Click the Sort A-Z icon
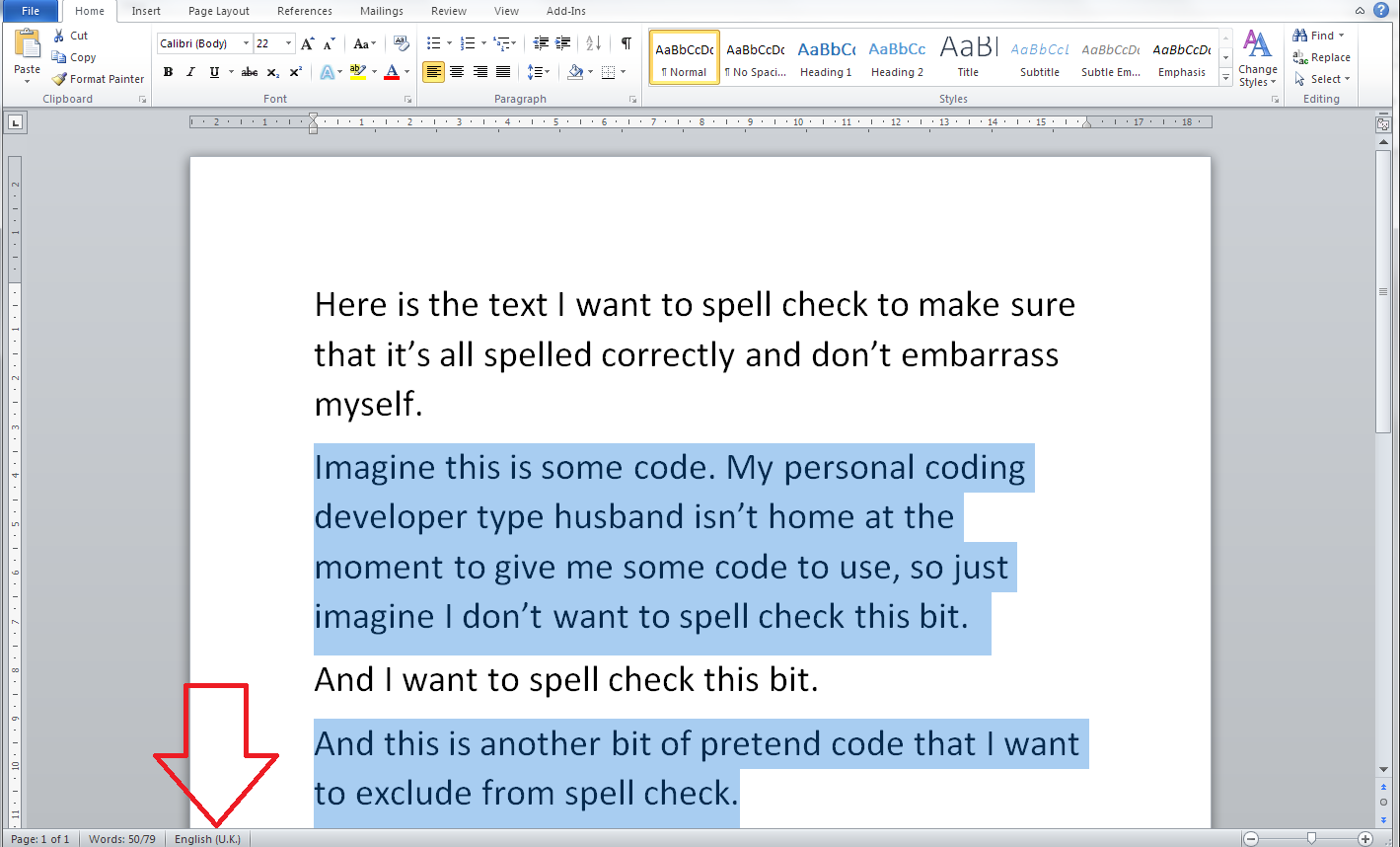Viewport: 1400px width, 847px height. coord(593,43)
